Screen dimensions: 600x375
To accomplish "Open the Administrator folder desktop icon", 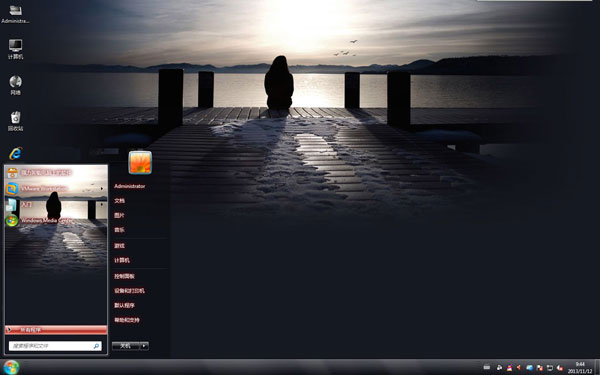I will pos(15,14).
